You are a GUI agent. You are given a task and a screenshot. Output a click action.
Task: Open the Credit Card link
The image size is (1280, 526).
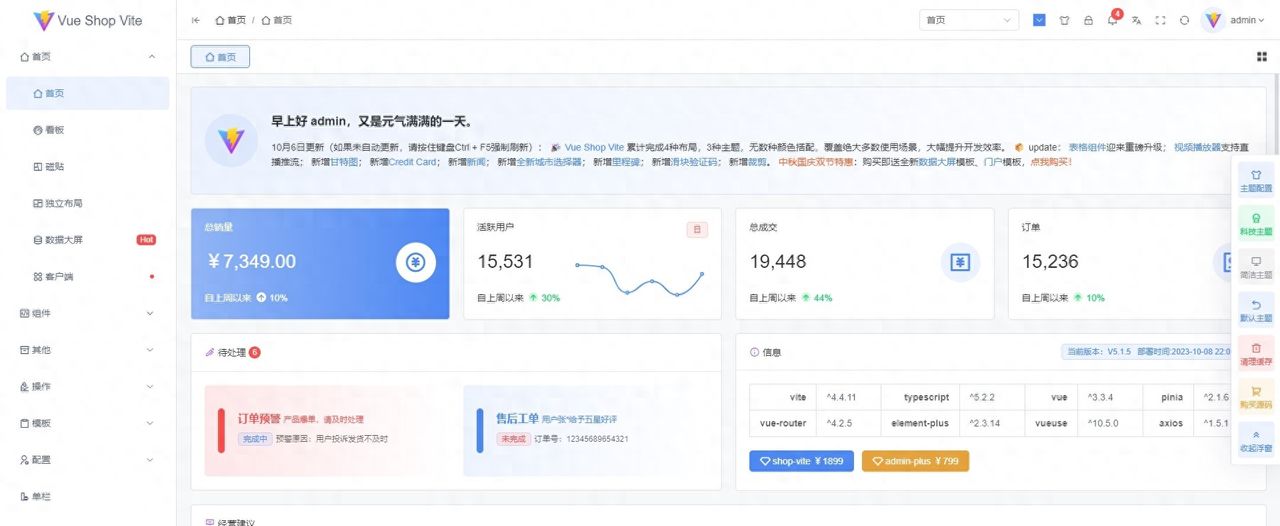[x=413, y=162]
